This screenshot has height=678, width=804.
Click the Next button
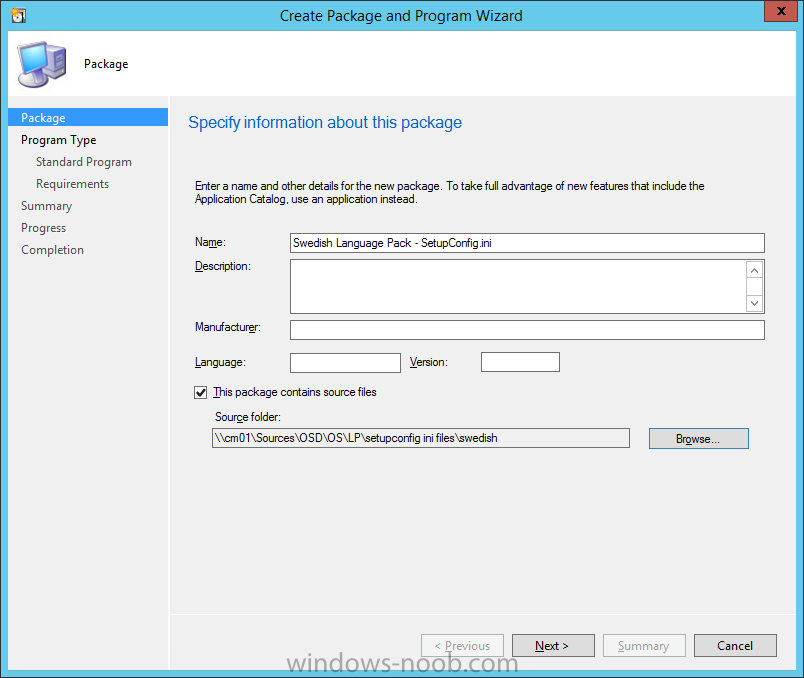click(x=553, y=646)
